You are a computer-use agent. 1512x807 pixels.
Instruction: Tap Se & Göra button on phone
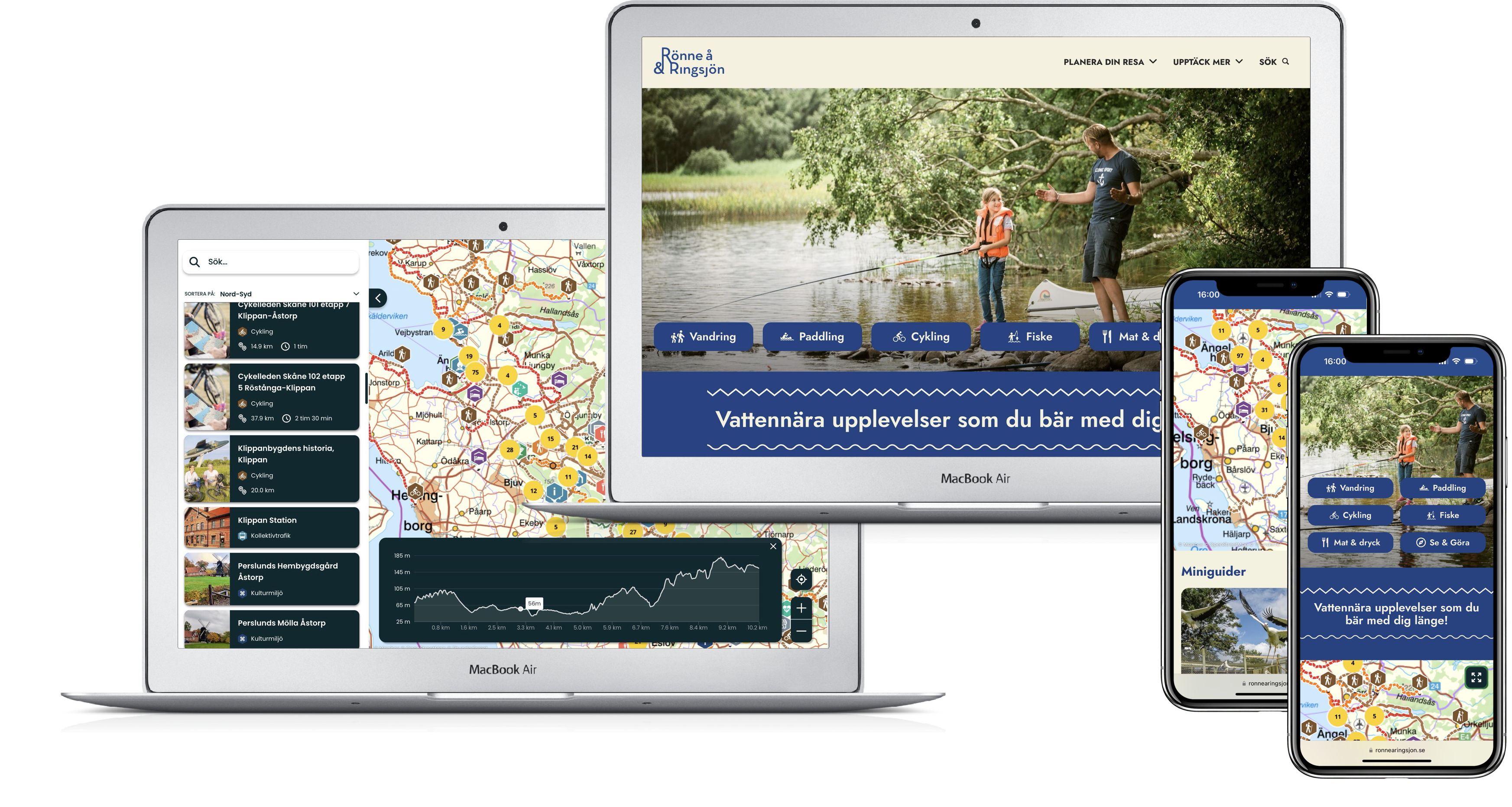[x=1443, y=543]
